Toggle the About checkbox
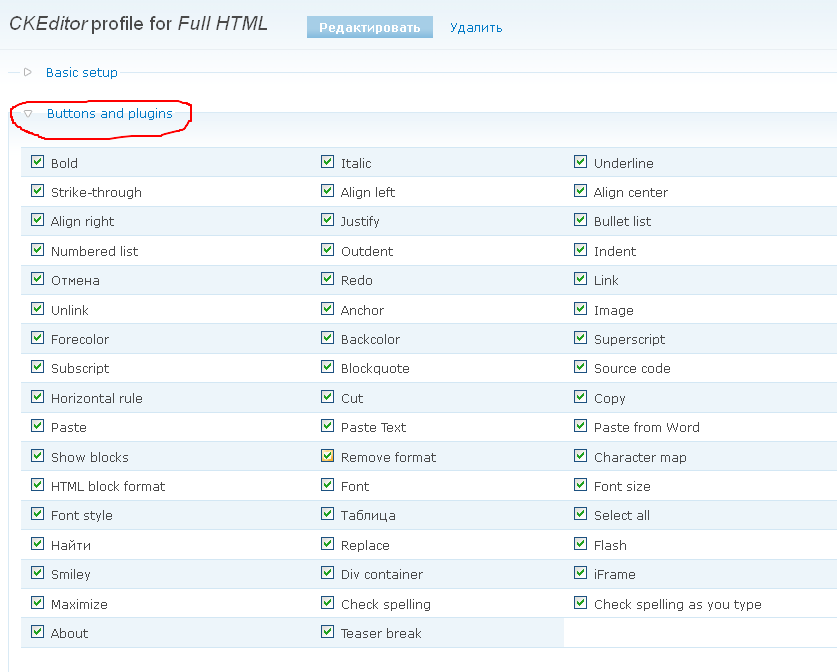The width and height of the screenshot is (837, 672). (37, 631)
